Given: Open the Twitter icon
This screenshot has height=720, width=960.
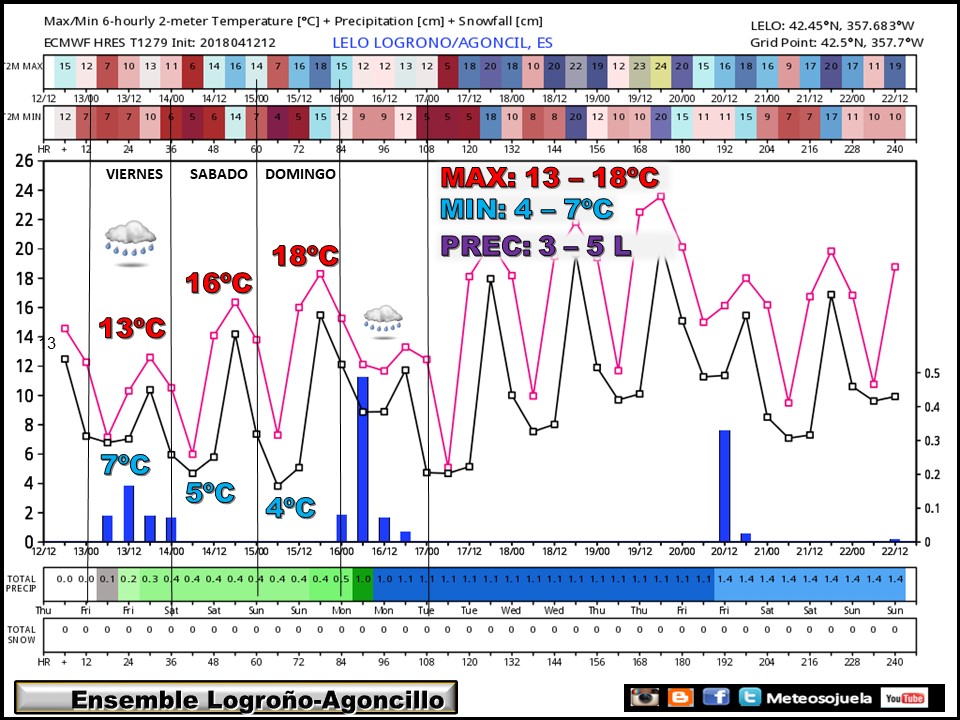Looking at the screenshot, I should (749, 698).
